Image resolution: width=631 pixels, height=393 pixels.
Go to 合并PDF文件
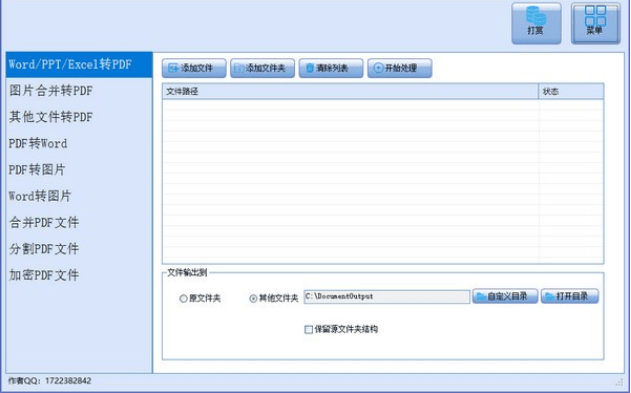pos(79,222)
